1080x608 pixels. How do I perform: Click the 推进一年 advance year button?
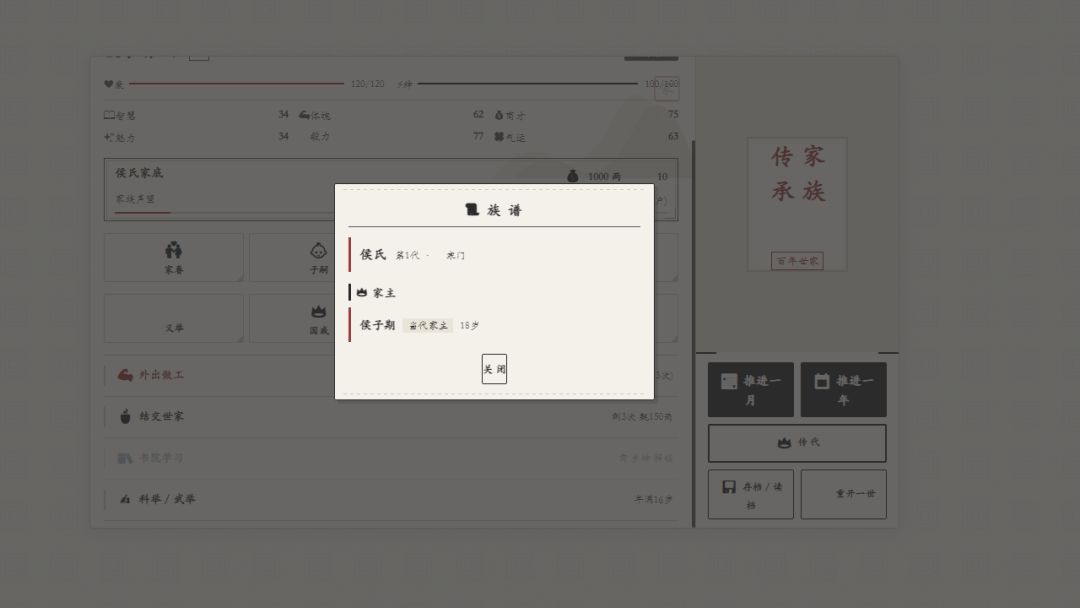point(844,390)
